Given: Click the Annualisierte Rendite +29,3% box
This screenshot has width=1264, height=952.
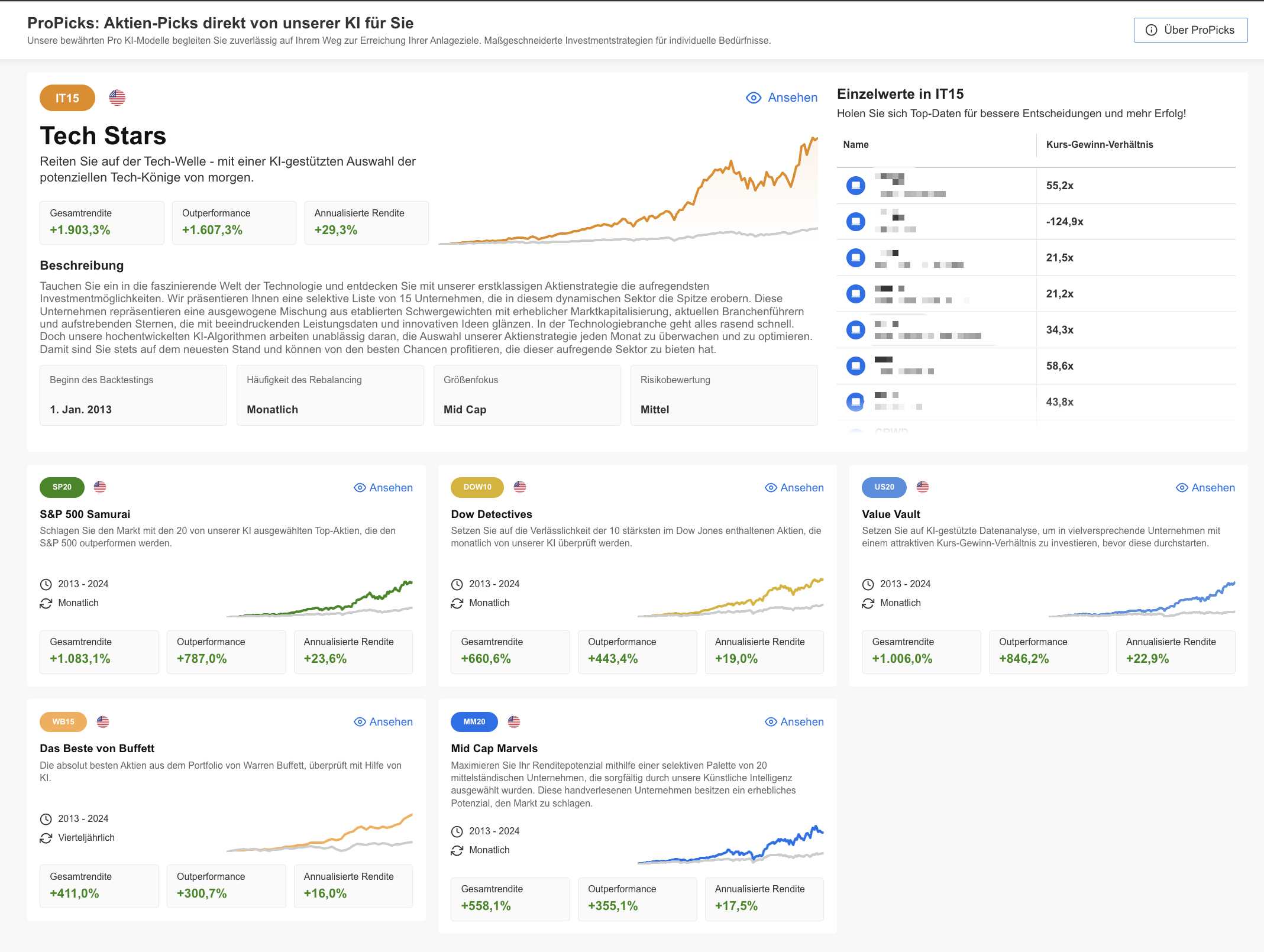Looking at the screenshot, I should coord(367,223).
